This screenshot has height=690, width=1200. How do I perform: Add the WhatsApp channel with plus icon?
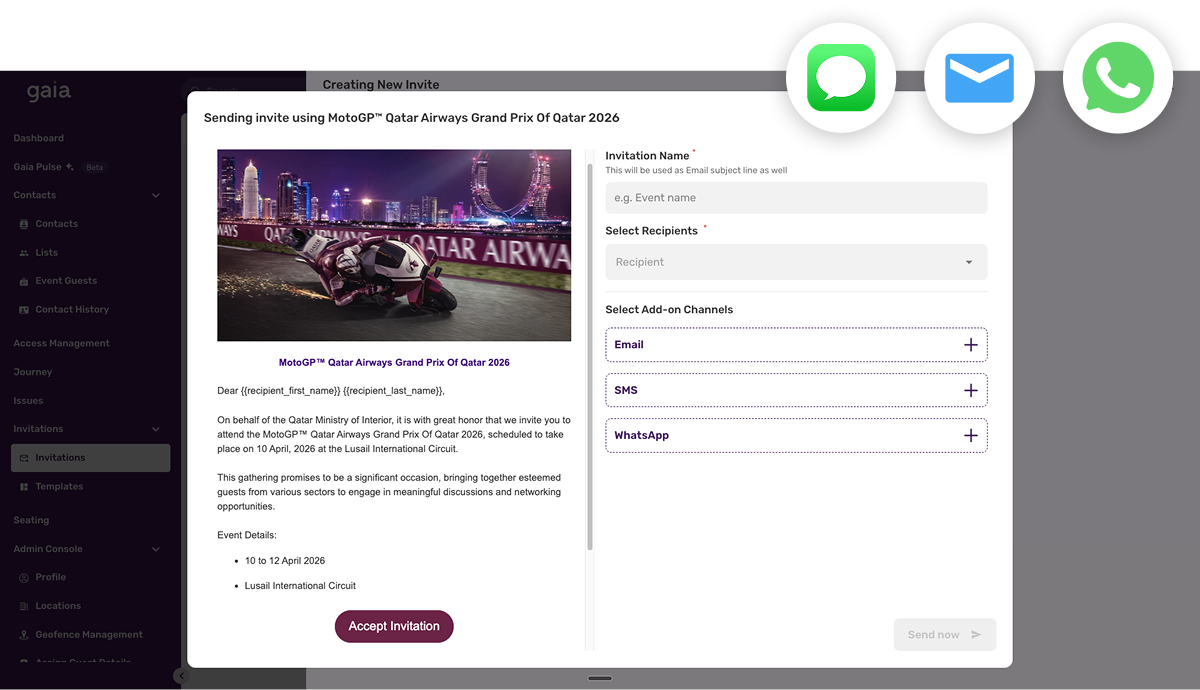[x=970, y=436]
